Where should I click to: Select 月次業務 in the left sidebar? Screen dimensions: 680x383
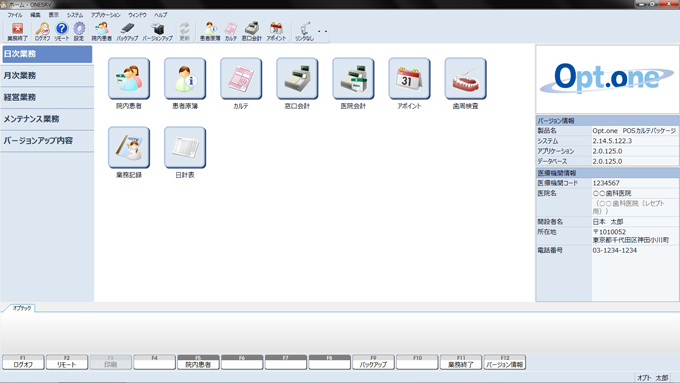pyautogui.click(x=47, y=75)
